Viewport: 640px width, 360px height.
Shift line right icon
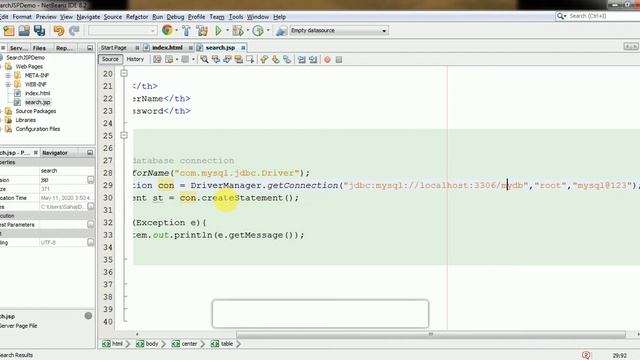click(313, 60)
